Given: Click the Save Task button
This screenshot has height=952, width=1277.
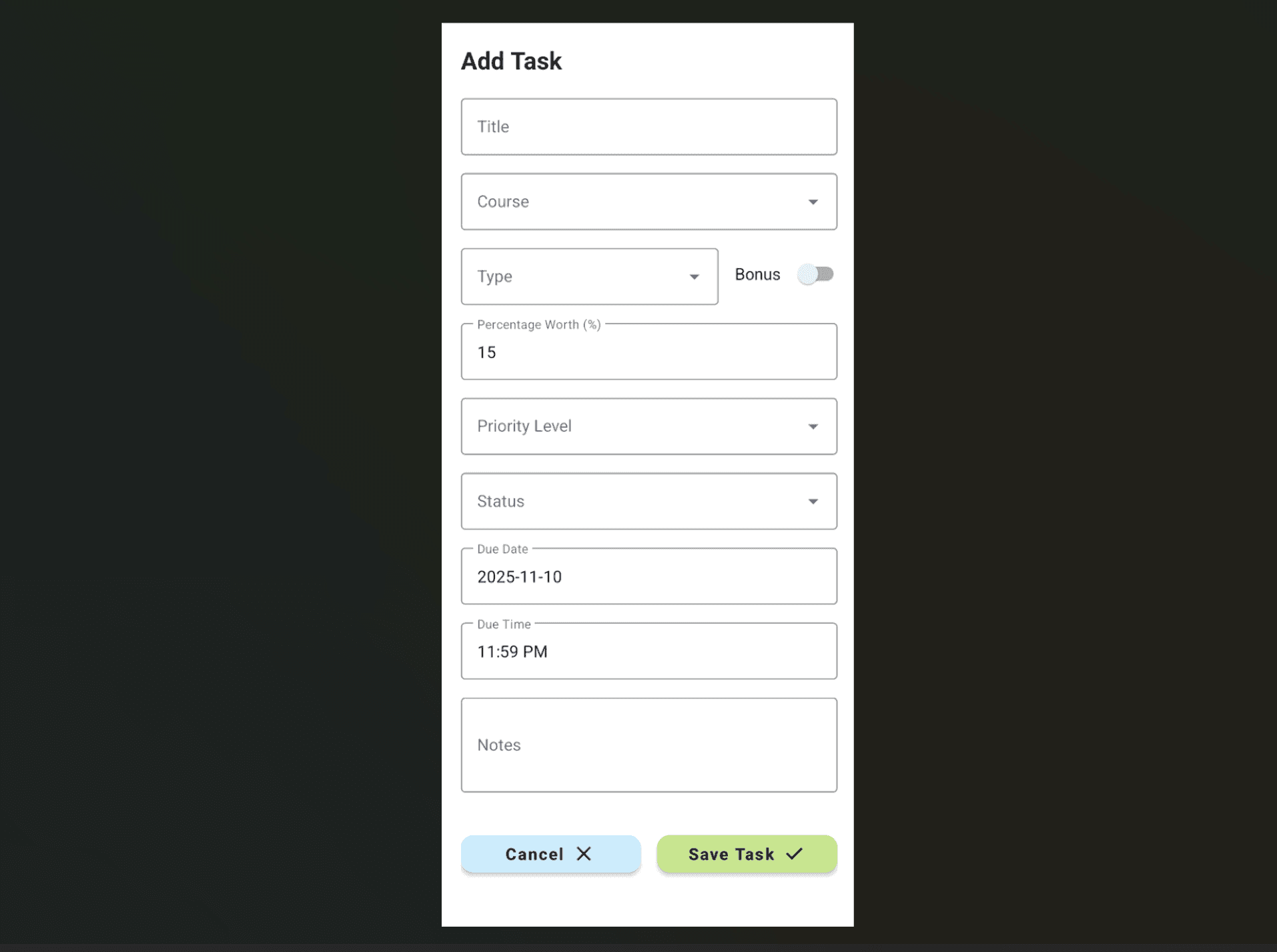Looking at the screenshot, I should coord(746,854).
